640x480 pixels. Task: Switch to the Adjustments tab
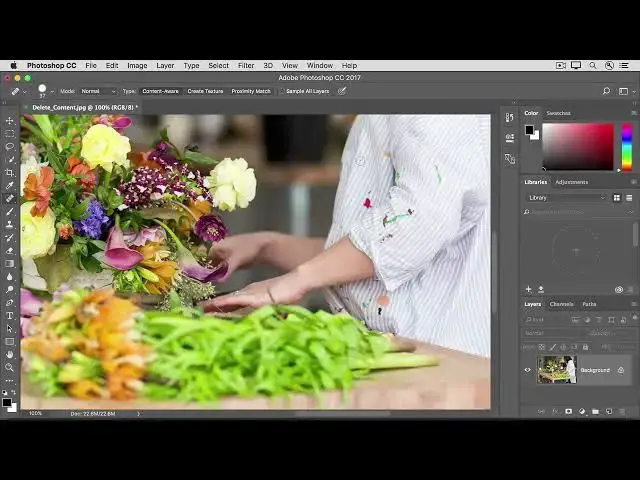[571, 182]
